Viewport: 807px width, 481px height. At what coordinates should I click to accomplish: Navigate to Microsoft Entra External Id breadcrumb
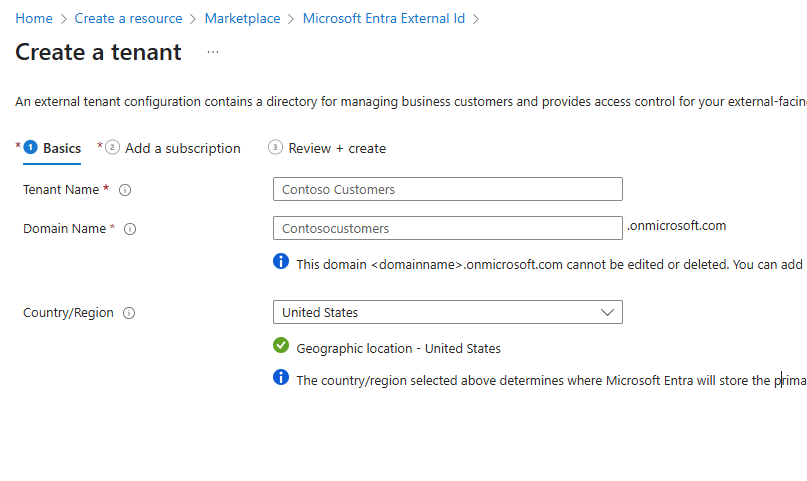[x=383, y=19]
